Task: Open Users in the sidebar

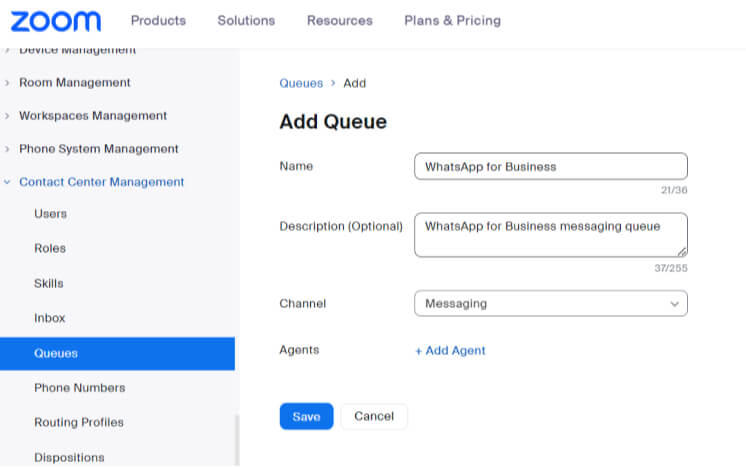Action: [x=51, y=214]
